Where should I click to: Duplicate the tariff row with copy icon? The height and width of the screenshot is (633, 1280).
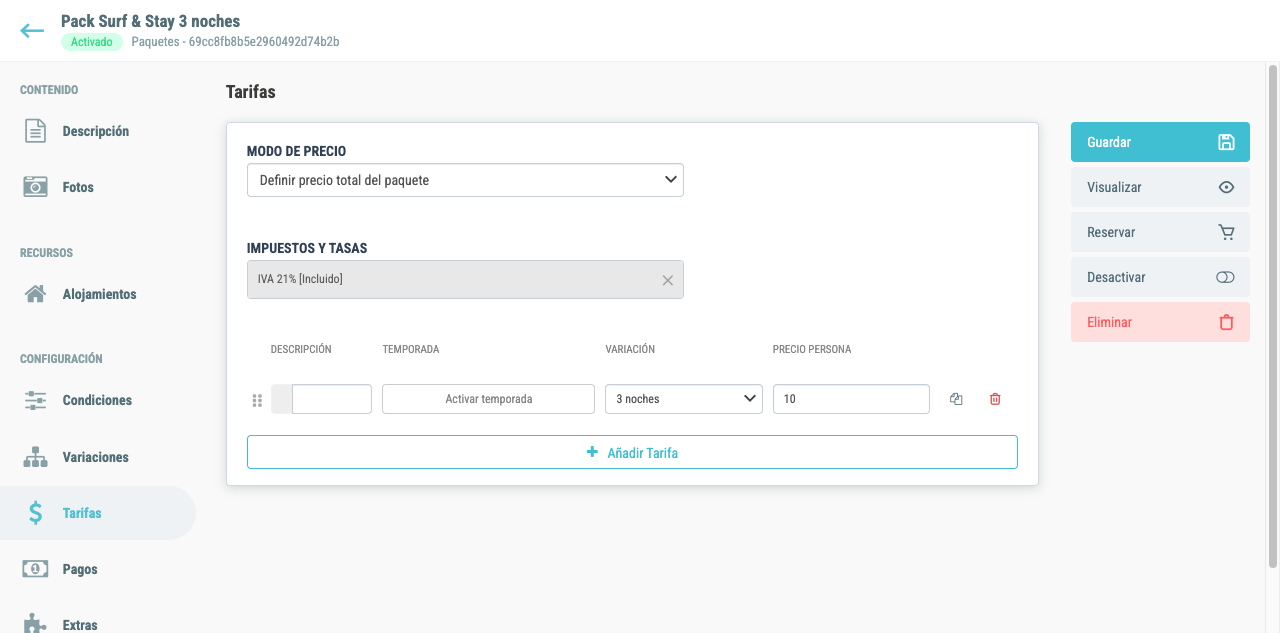[956, 399]
